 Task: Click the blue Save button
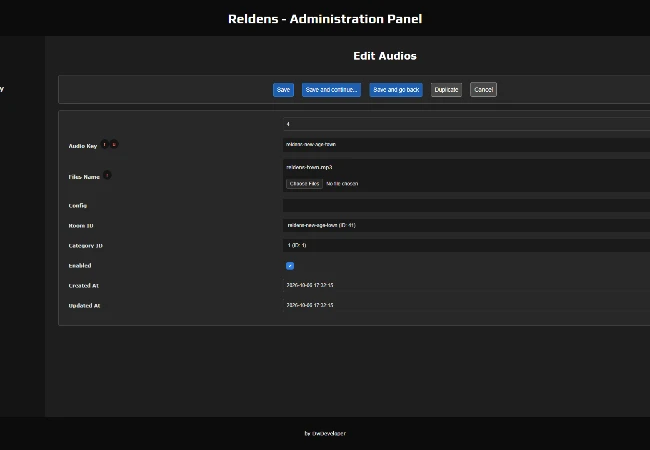point(283,90)
